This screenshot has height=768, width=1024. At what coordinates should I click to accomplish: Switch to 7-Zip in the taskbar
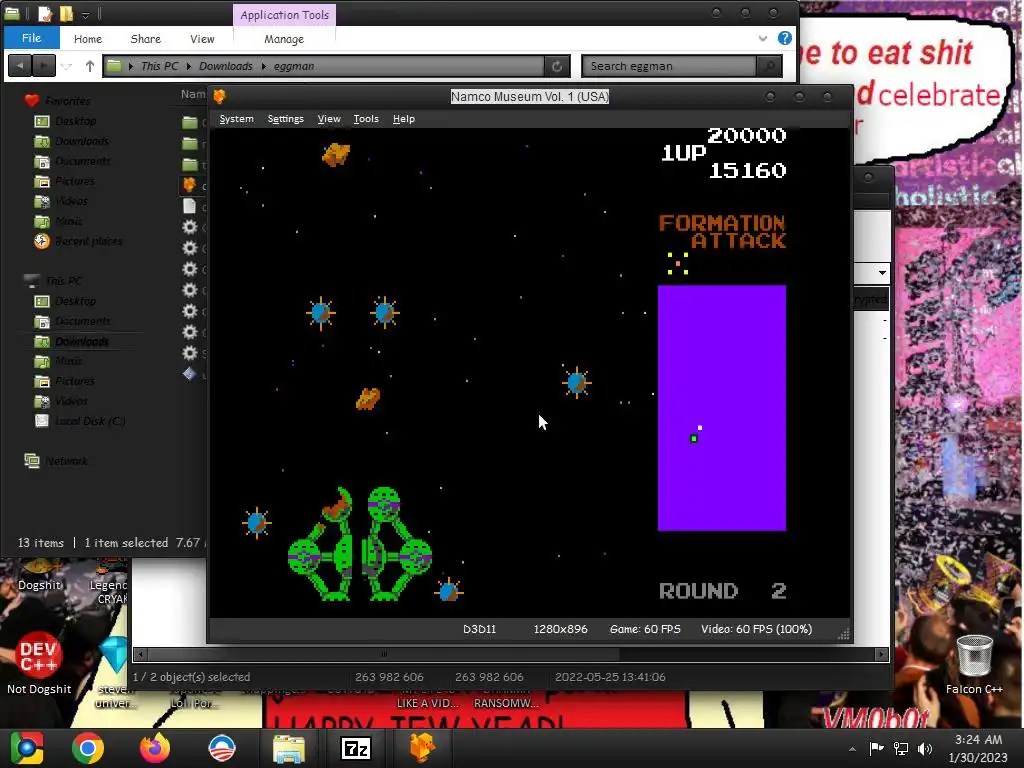[x=356, y=749]
